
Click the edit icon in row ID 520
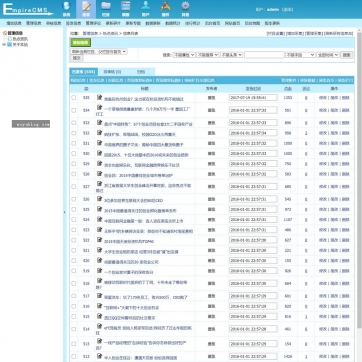tap(99, 260)
